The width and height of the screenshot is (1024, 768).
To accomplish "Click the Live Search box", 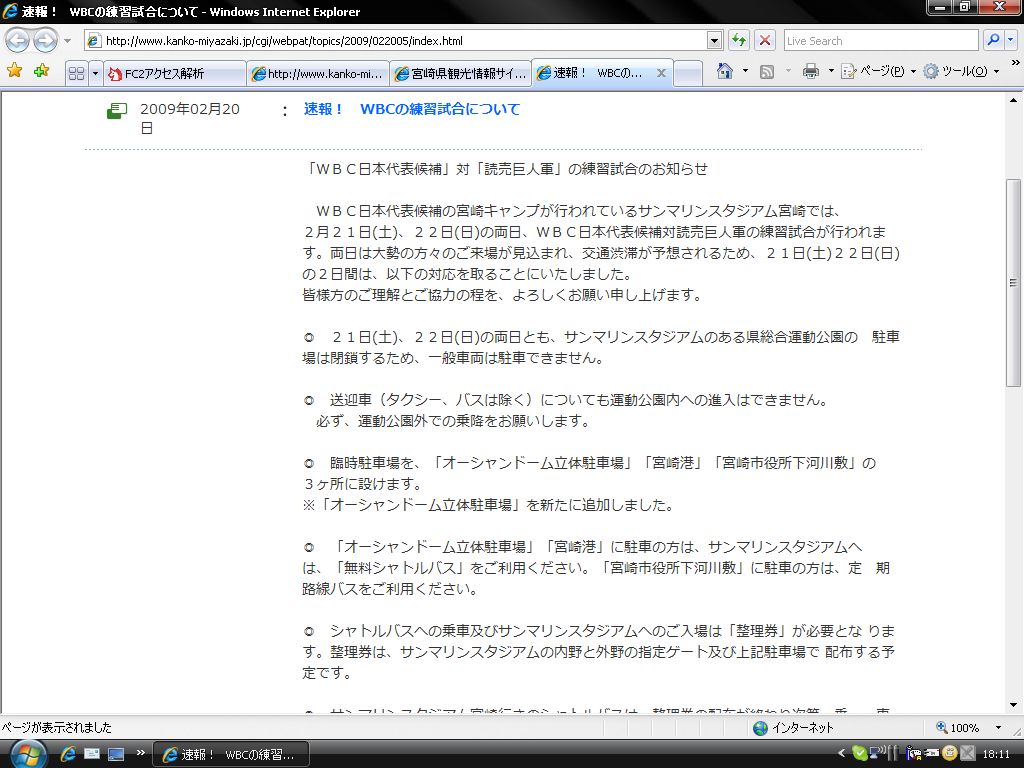I will 881,40.
